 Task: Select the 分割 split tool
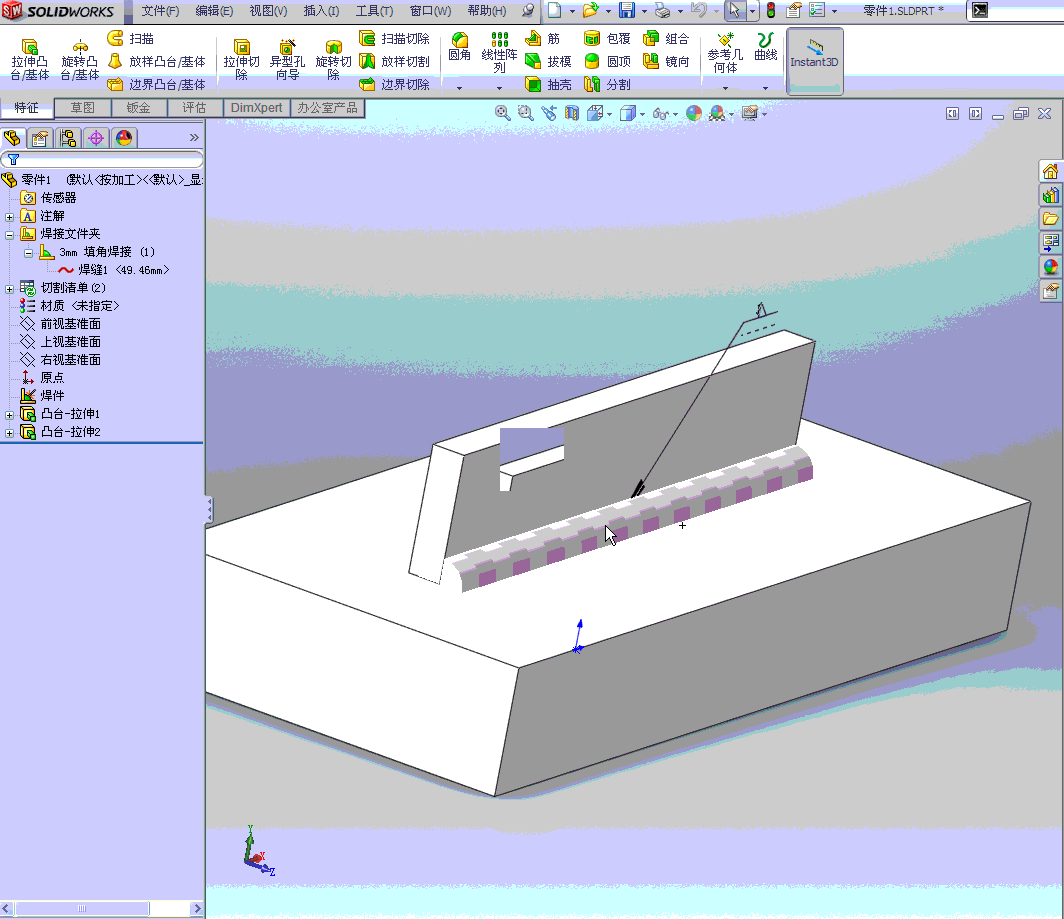pyautogui.click(x=607, y=84)
